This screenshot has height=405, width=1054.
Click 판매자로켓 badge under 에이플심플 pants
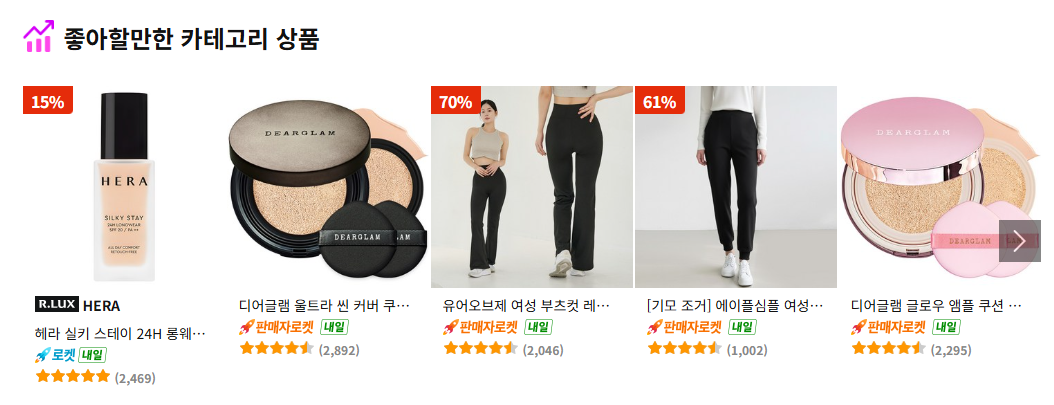[x=684, y=327]
